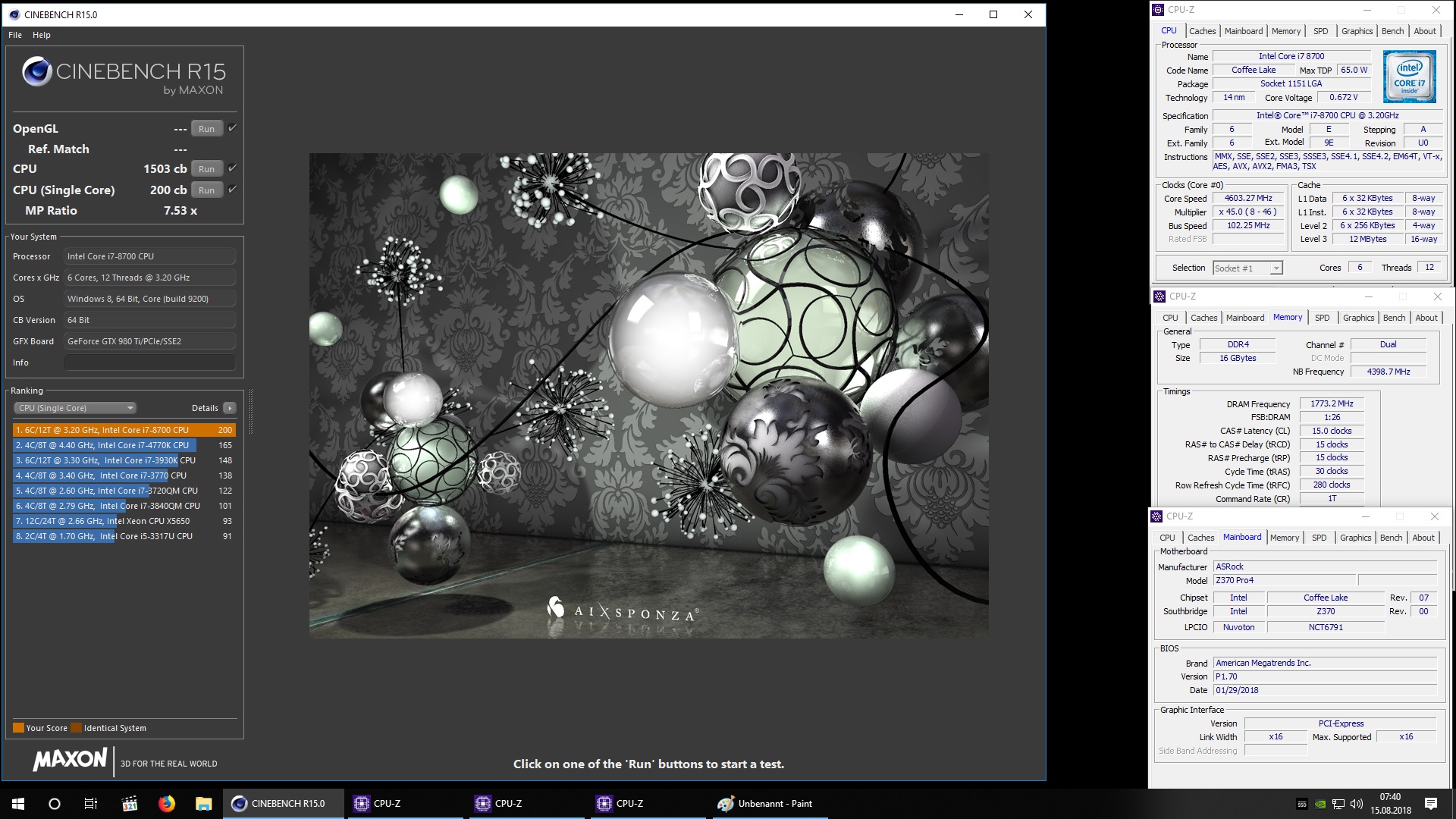This screenshot has width=1456, height=819.
Task: Open Memory tab in bottom CPU-Z window
Action: tap(1284, 538)
